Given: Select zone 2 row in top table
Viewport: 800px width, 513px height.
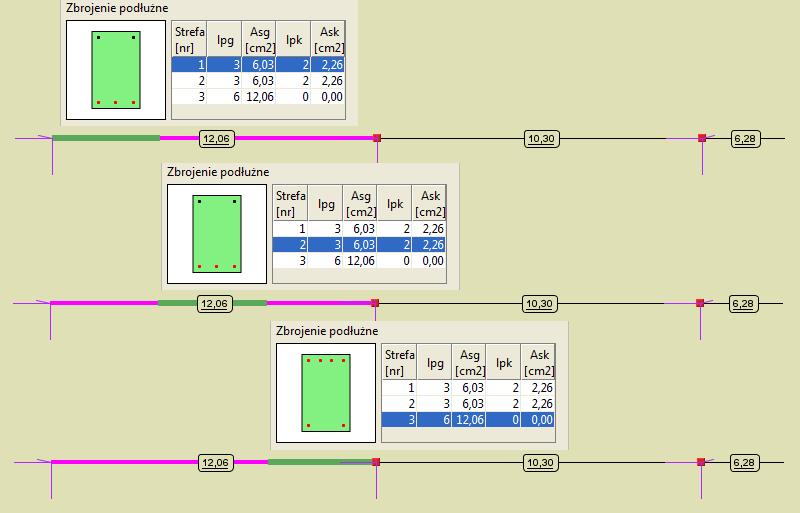Looking at the screenshot, I should pyautogui.click(x=258, y=81).
